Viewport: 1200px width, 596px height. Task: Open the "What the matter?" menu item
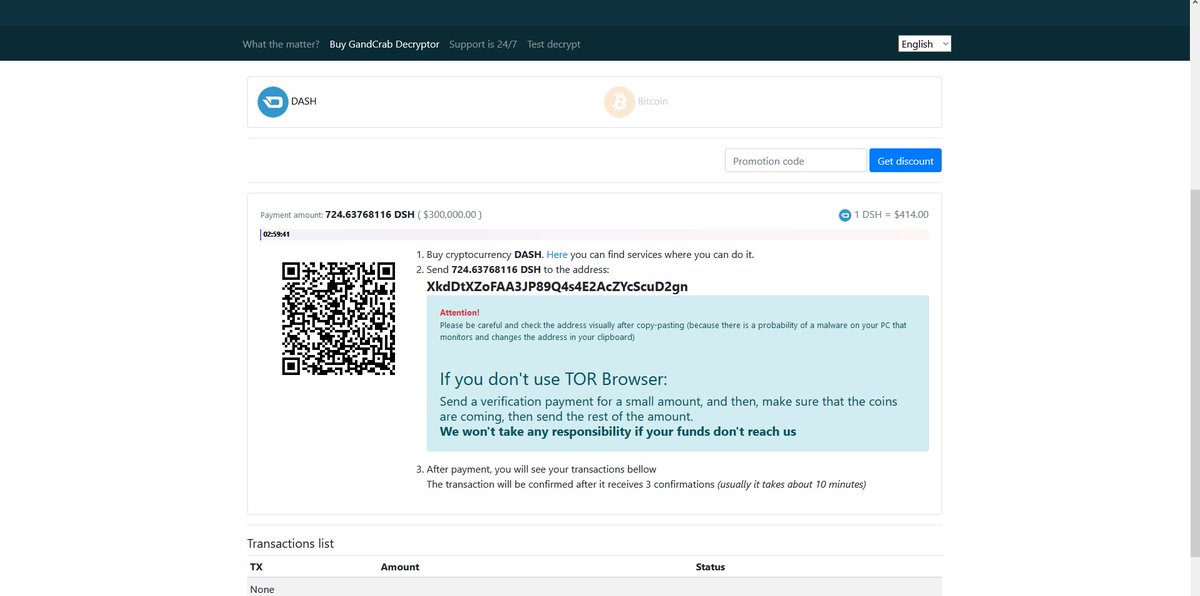(x=281, y=44)
